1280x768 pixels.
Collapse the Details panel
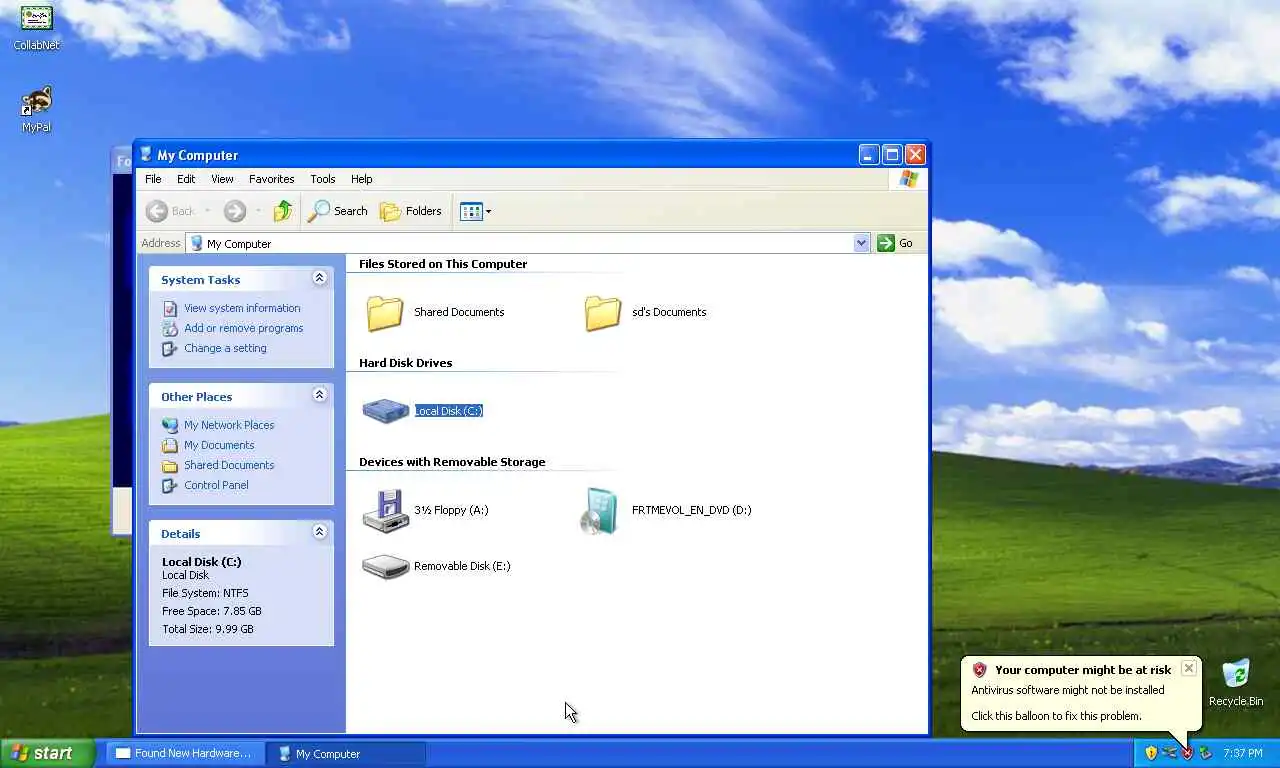[320, 532]
